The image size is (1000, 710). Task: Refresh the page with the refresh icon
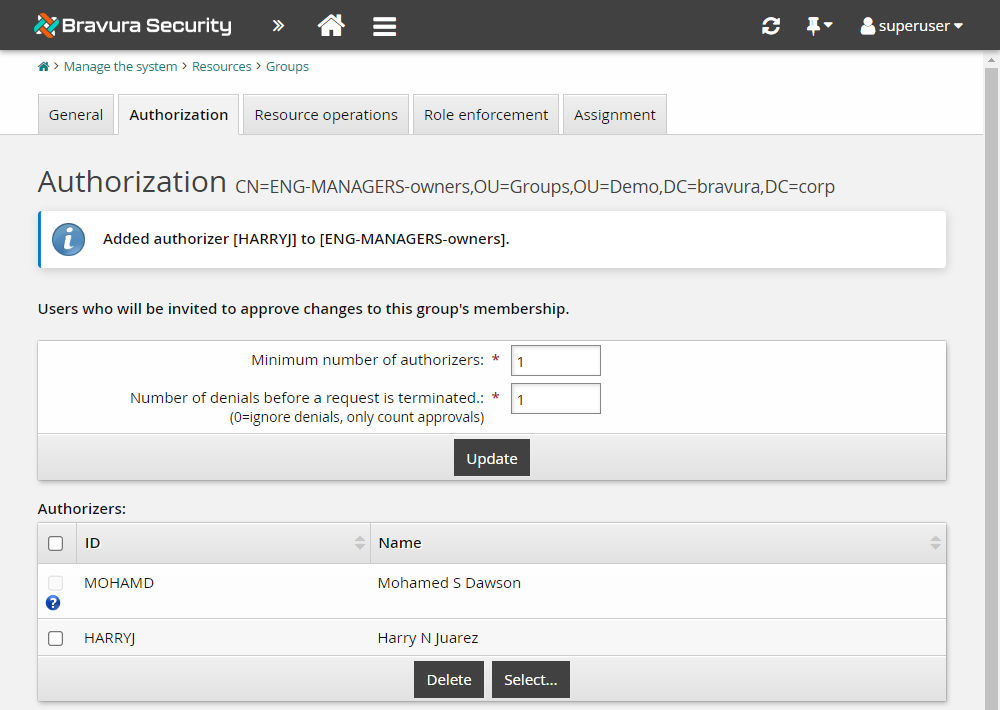click(770, 25)
